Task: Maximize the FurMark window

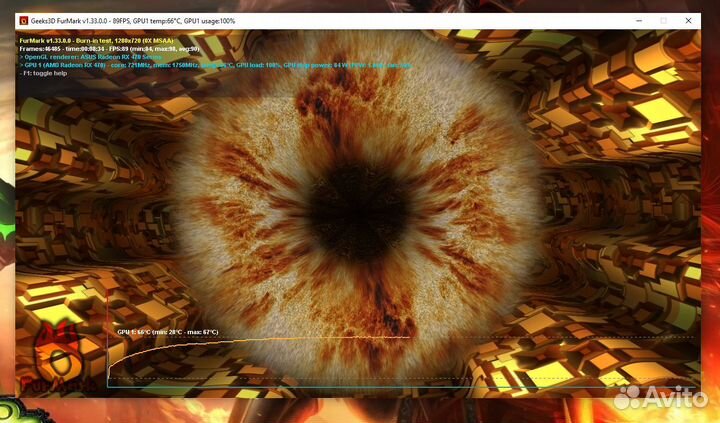Action: [x=663, y=21]
